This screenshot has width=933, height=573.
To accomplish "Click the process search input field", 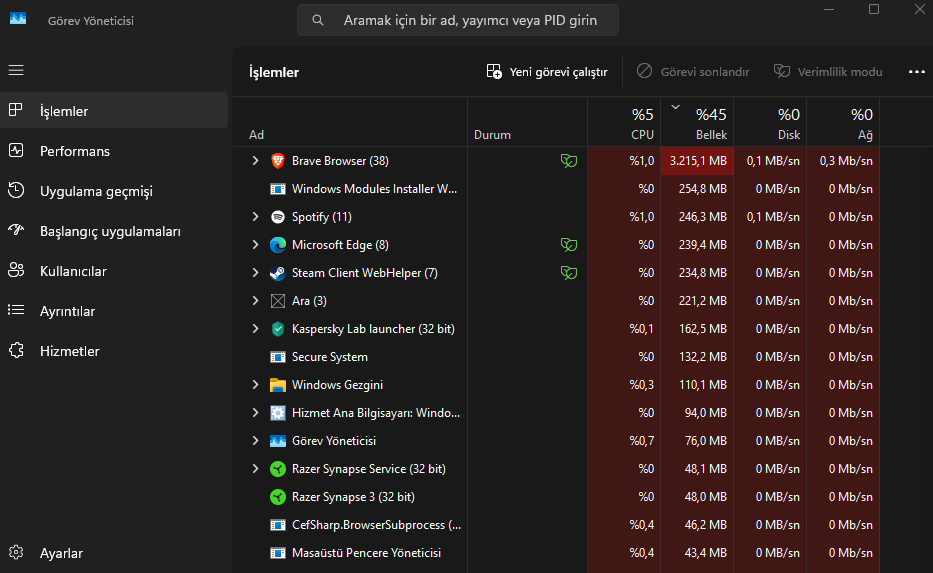I will pos(470,20).
